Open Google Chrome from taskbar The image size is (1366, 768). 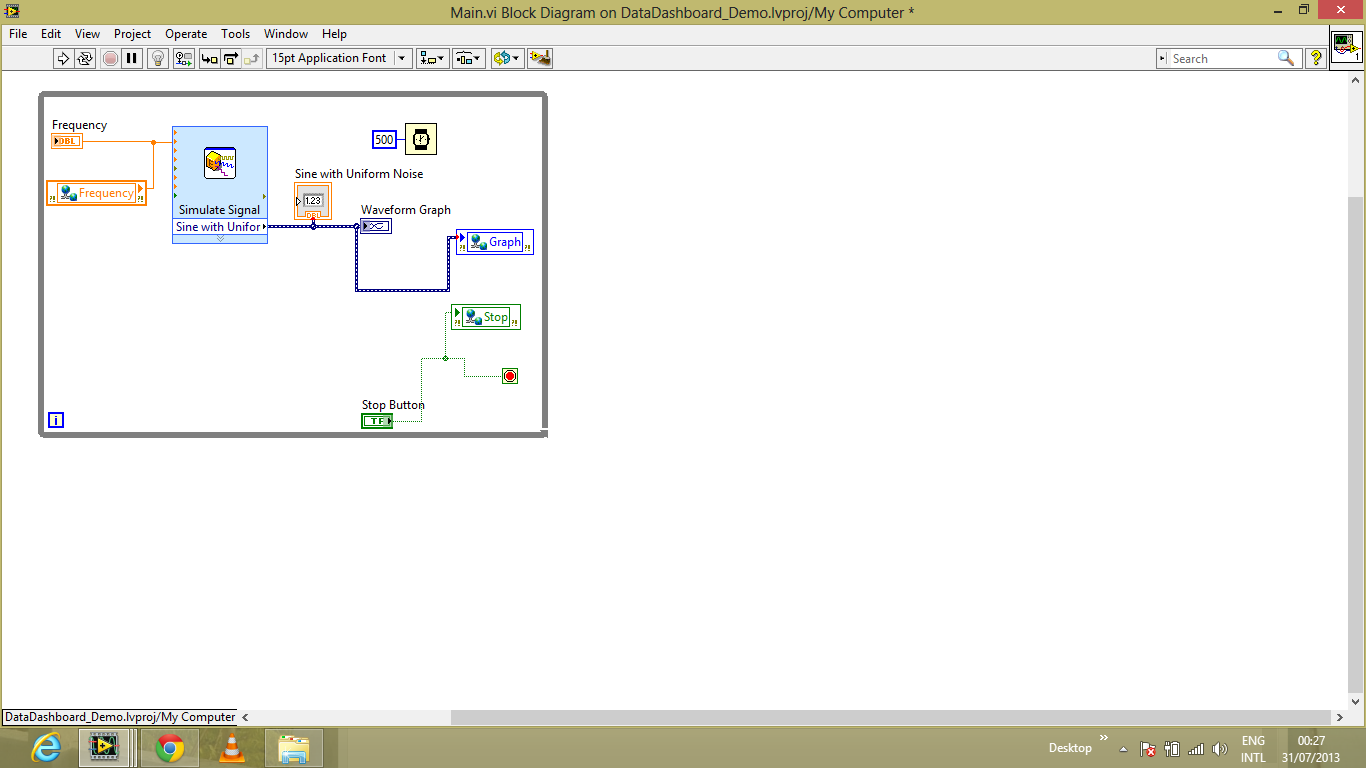click(169, 747)
